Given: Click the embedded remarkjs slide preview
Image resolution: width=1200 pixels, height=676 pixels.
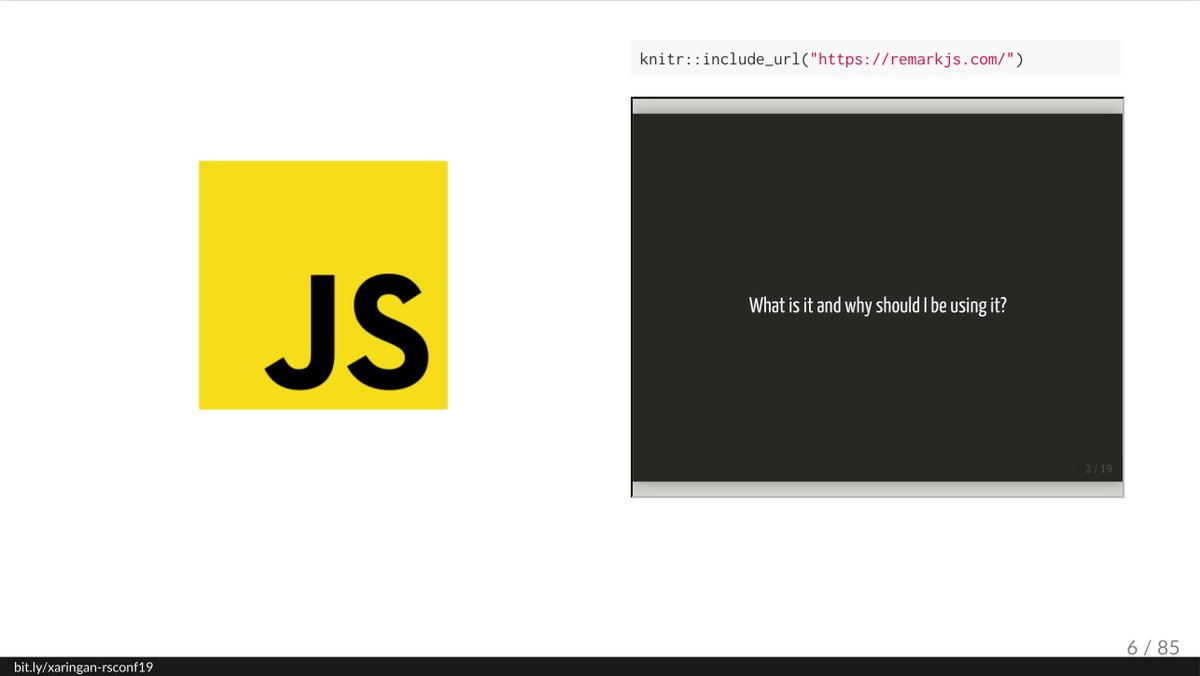Looking at the screenshot, I should [877, 297].
